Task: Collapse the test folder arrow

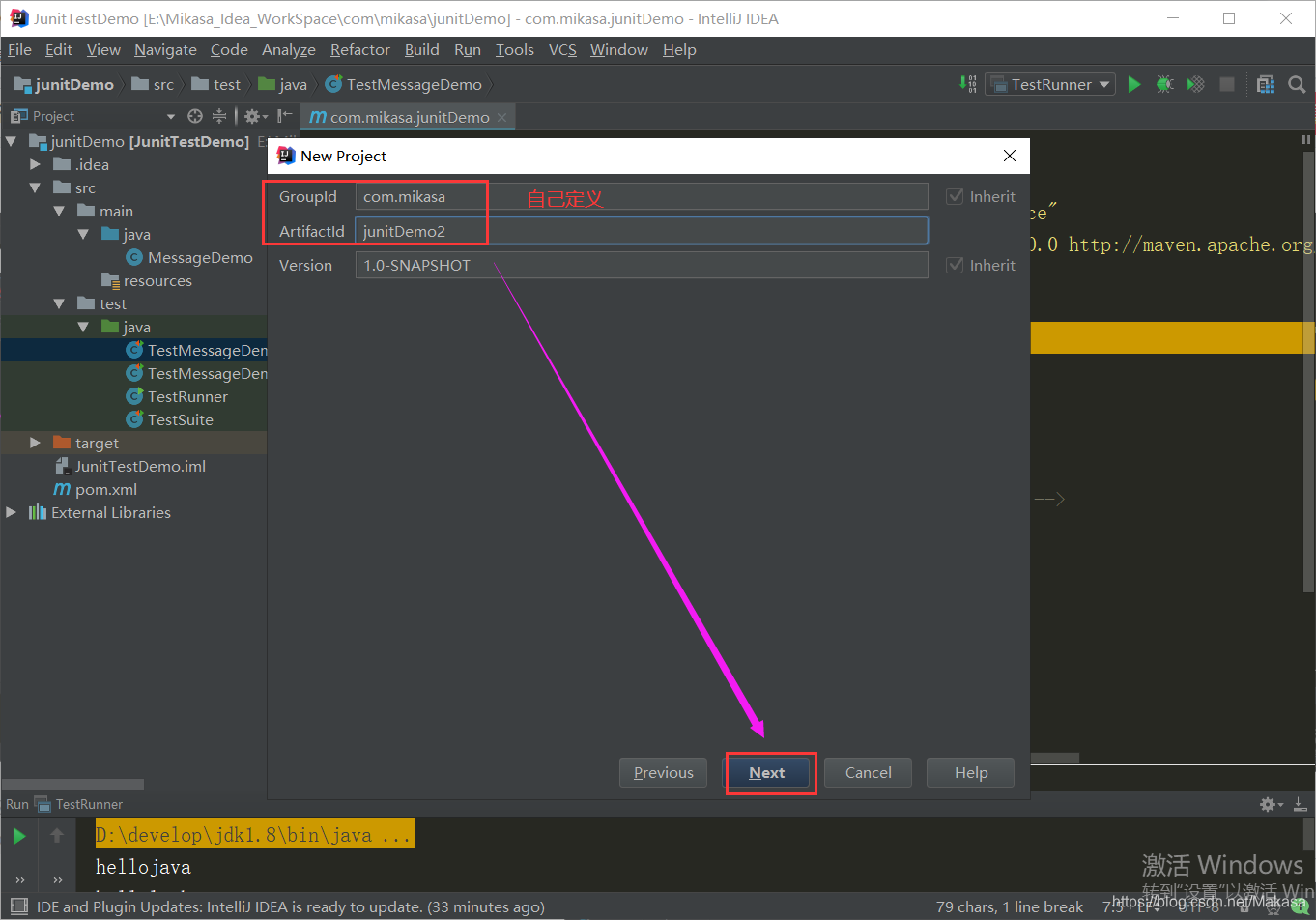Action: 59,304
